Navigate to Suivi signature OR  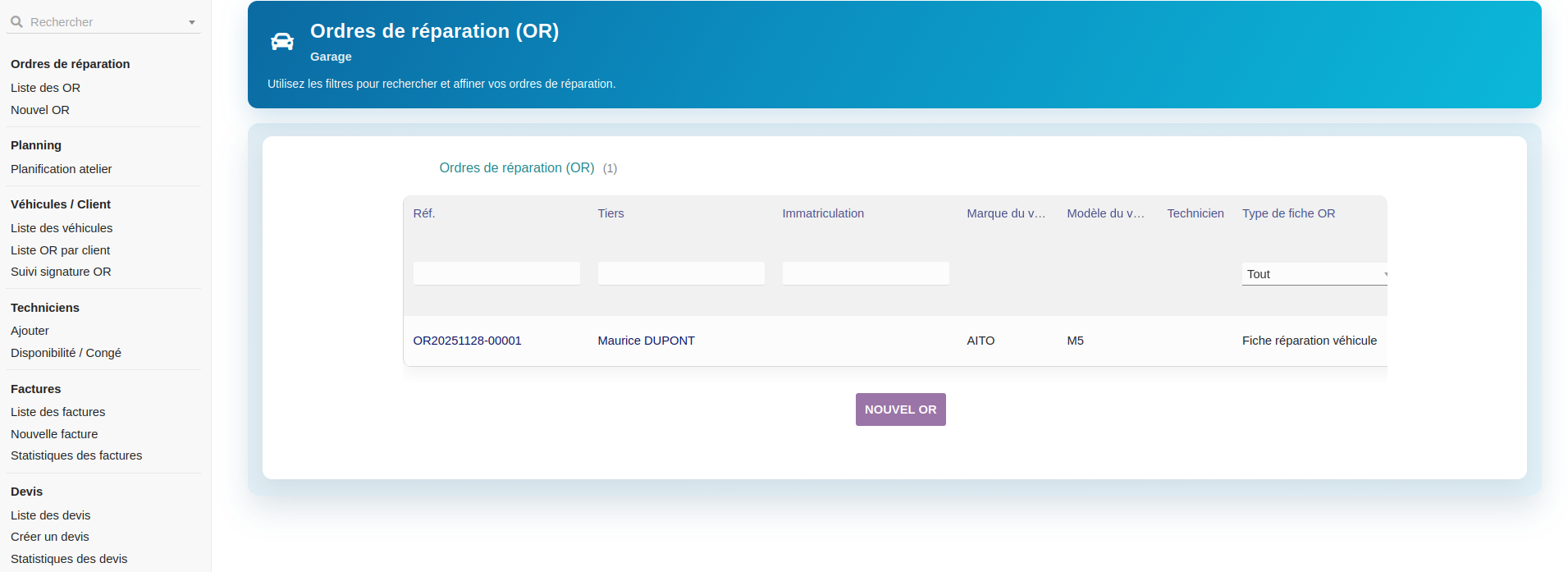click(61, 272)
